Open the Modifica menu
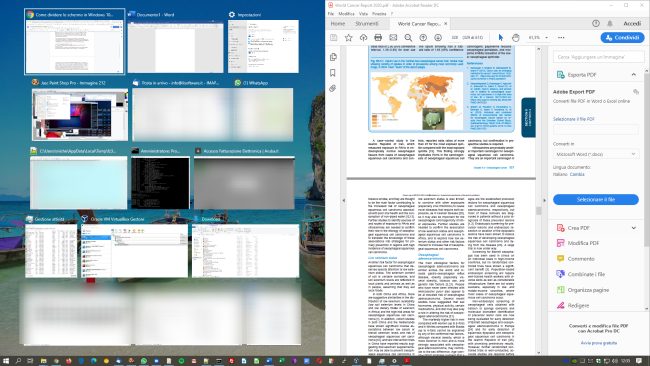The width and height of the screenshot is (650, 366). click(347, 14)
